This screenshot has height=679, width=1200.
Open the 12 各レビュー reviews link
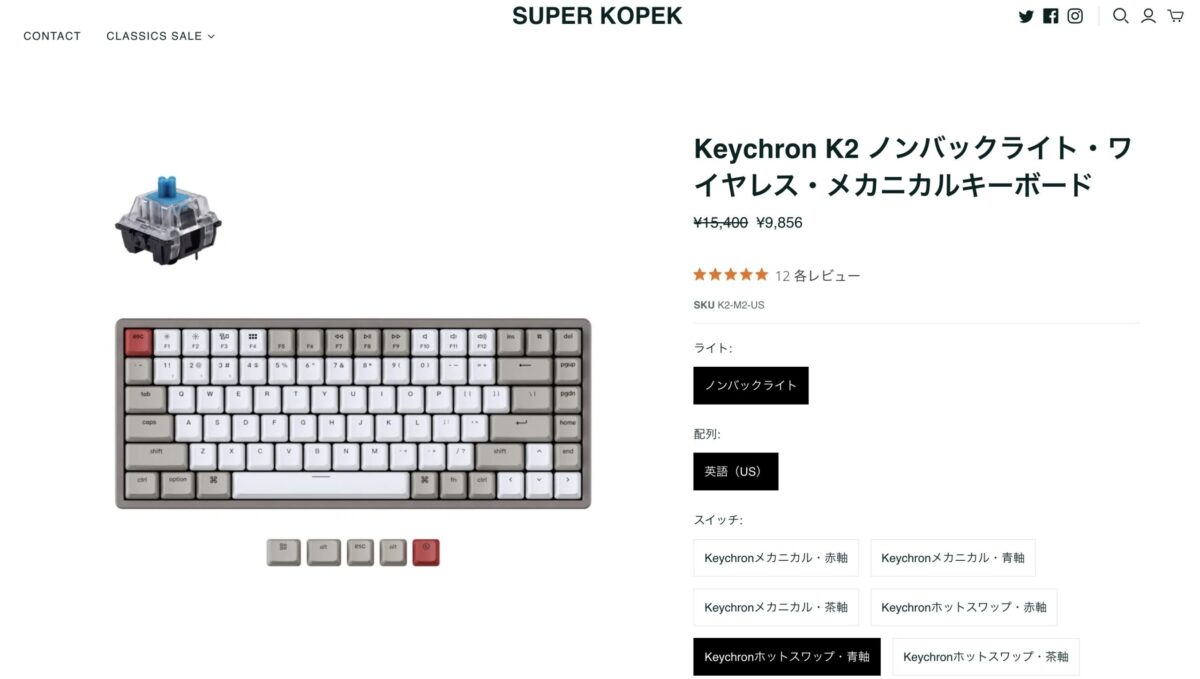click(x=817, y=276)
